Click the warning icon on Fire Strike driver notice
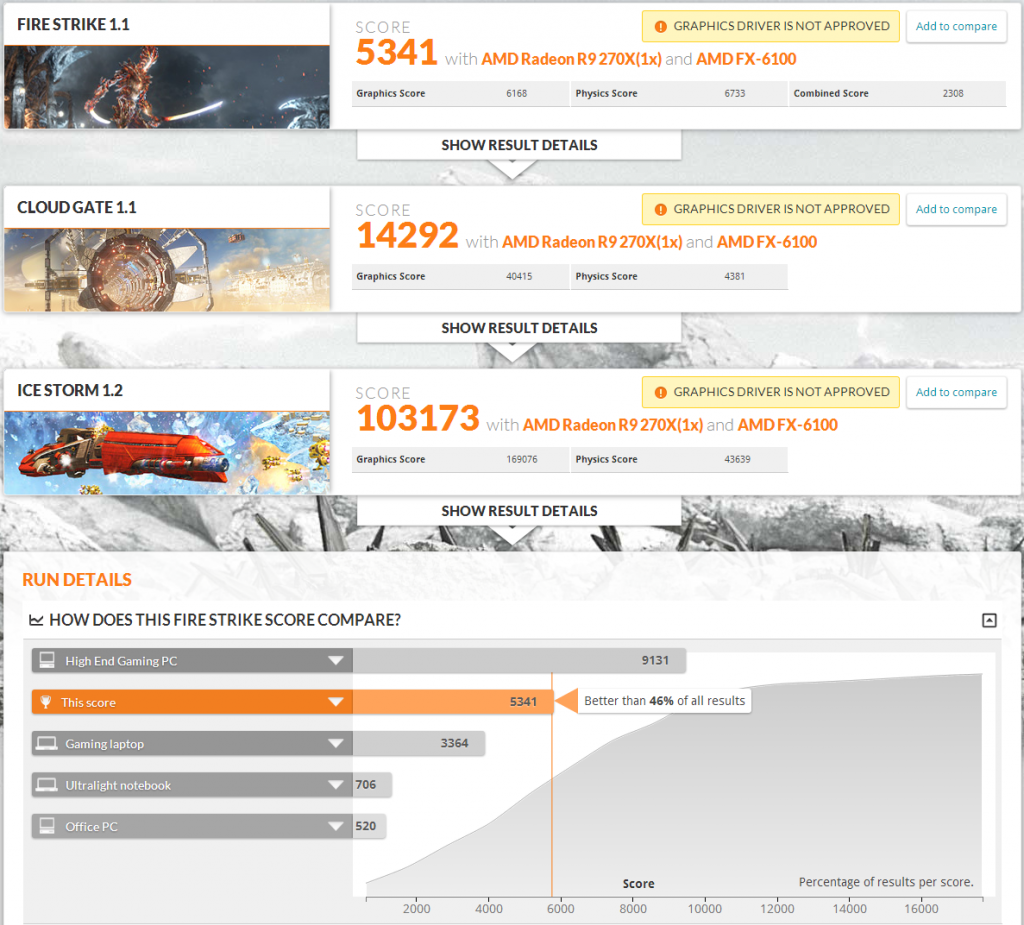Viewport: 1024px width, 925px height. pyautogui.click(x=660, y=27)
